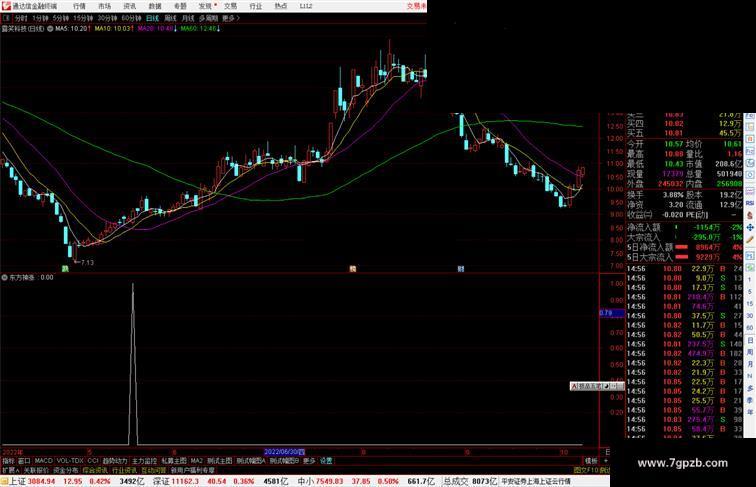The height and width of the screenshot is (487, 756).
Task: Switch chart to 分时 period
Action: 21,18
